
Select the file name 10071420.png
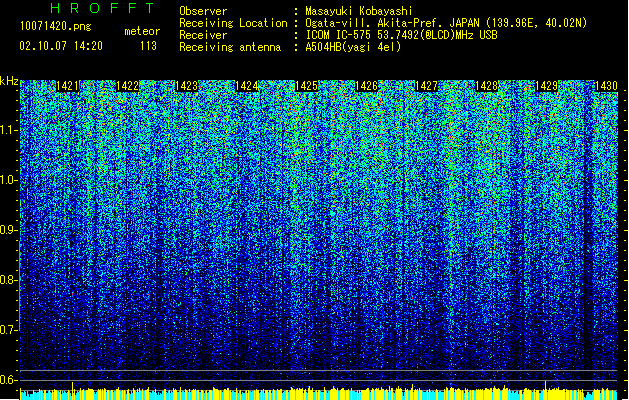click(x=55, y=26)
